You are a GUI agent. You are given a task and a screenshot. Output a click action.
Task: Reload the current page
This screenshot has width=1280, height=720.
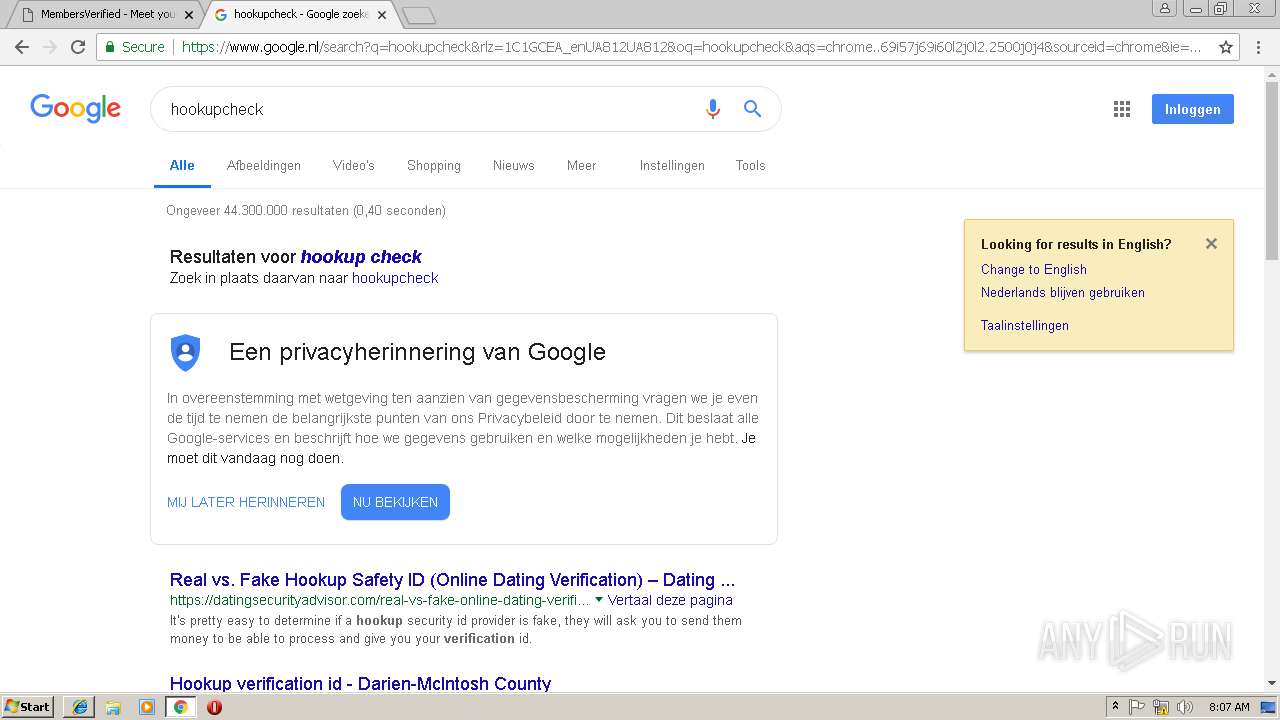click(78, 47)
